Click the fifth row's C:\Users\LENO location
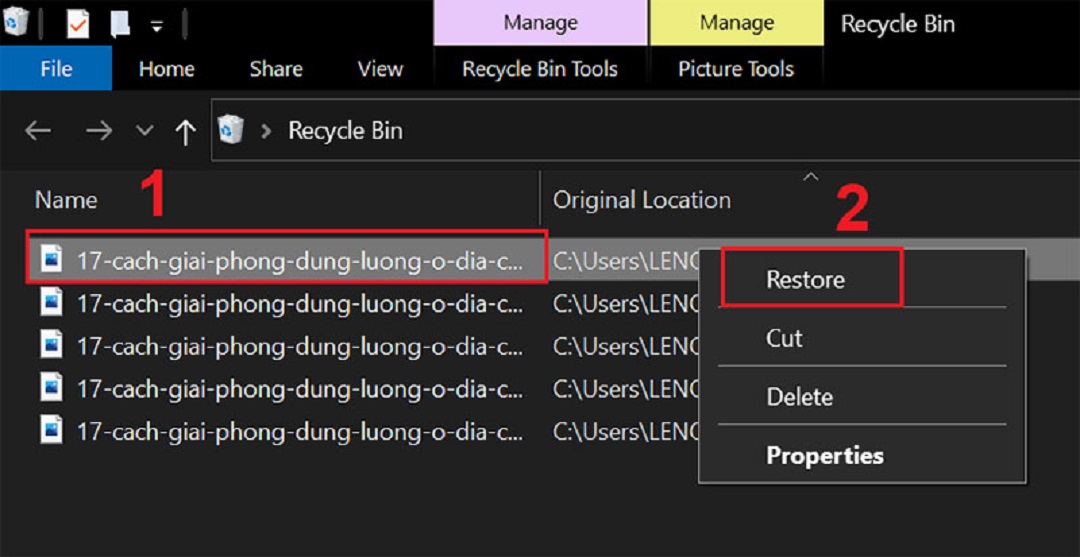 625,432
